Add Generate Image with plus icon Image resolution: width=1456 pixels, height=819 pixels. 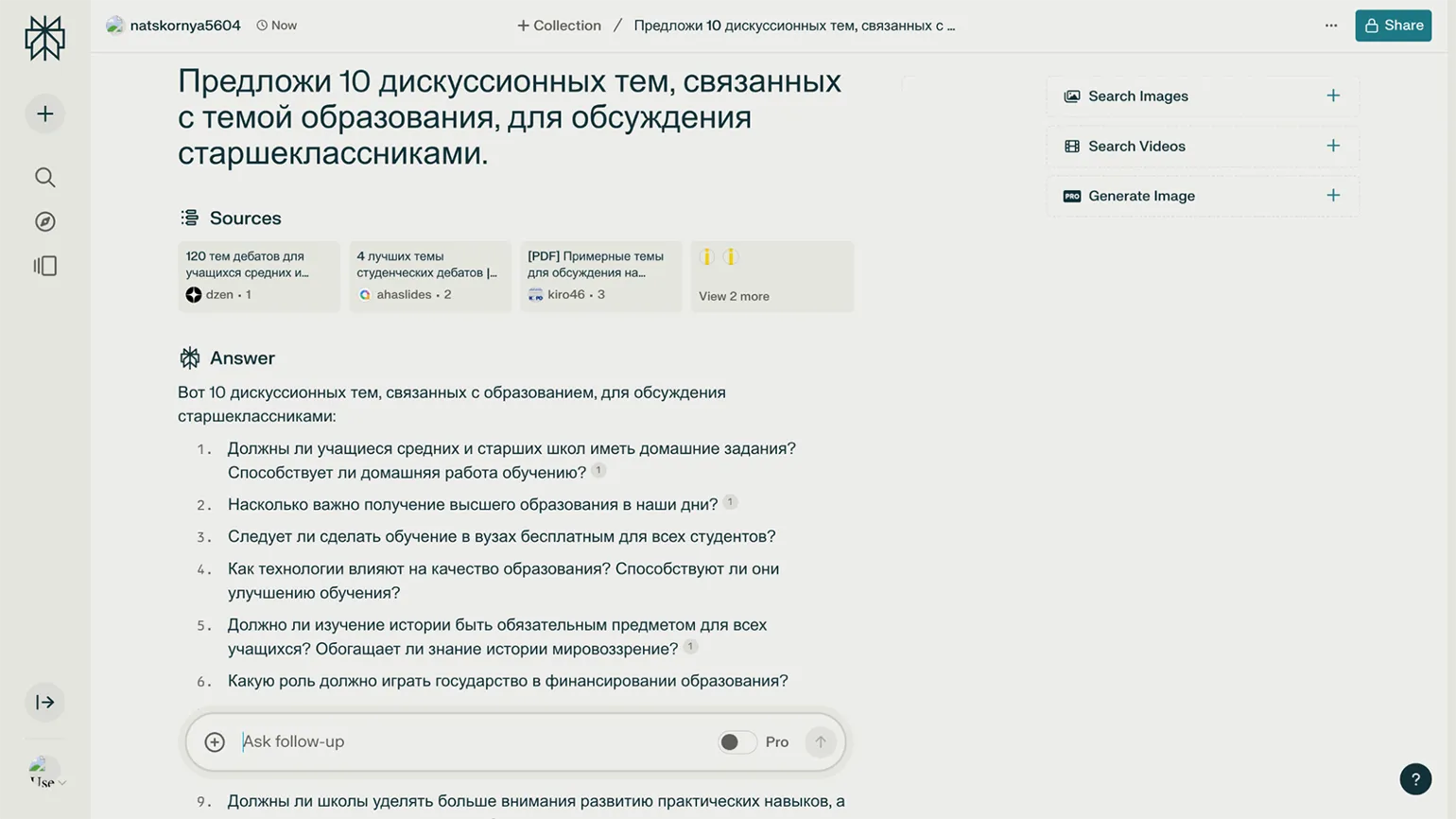coord(1332,196)
